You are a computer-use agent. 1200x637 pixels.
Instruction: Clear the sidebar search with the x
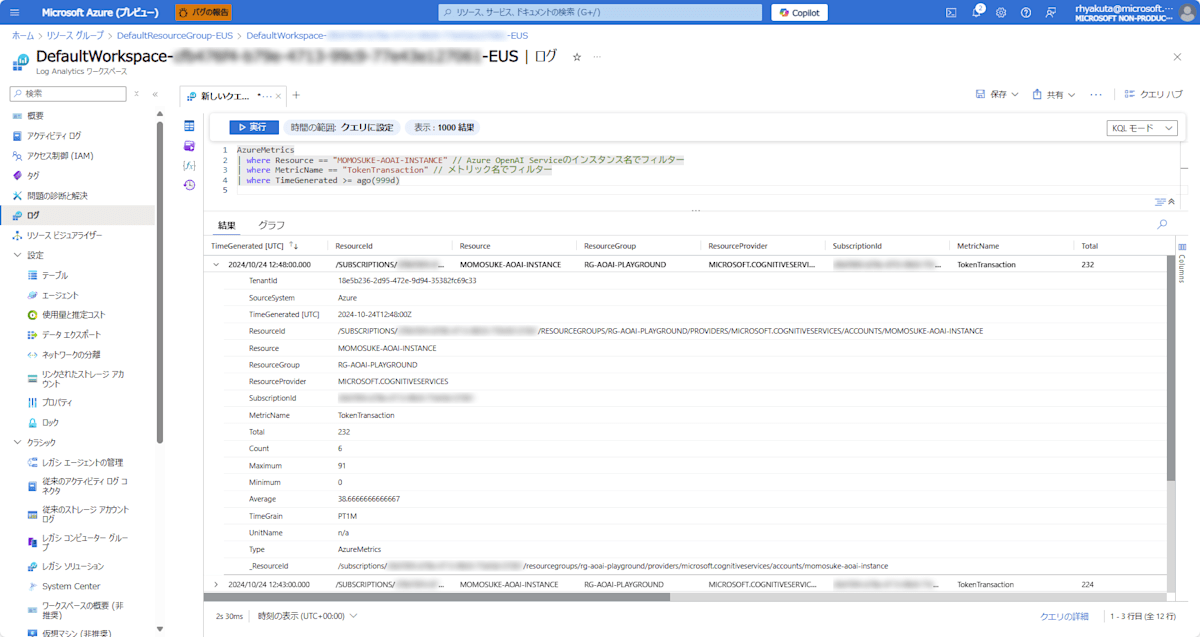(136, 93)
